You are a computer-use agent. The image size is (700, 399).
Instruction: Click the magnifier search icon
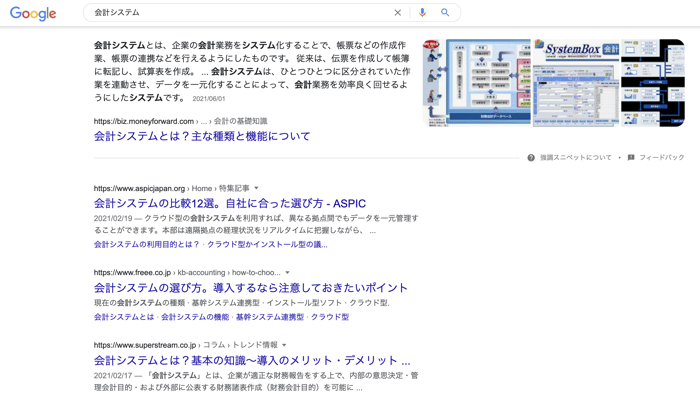pos(445,12)
